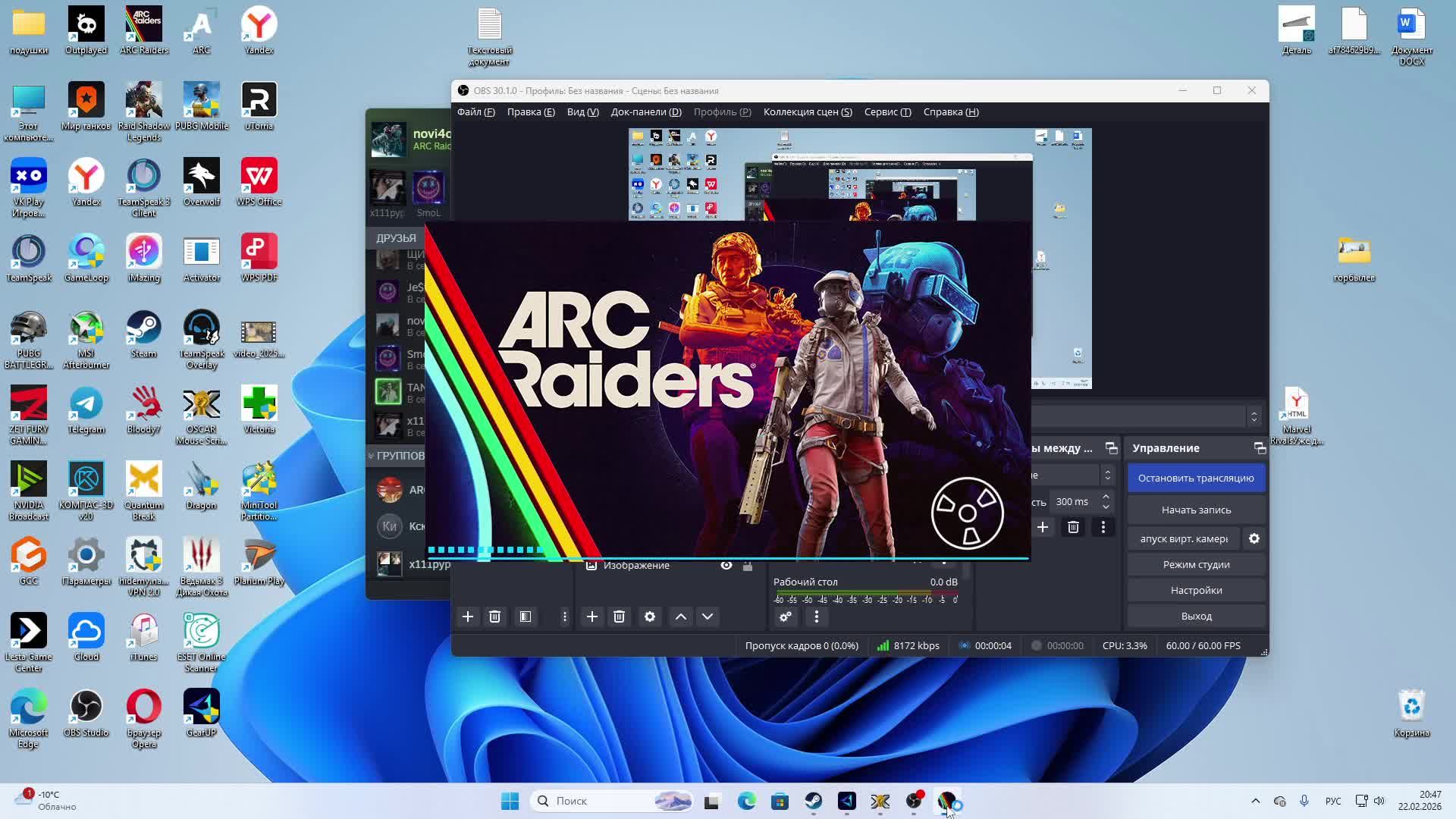Click the Начать запись button
Viewport: 1456px width, 819px height.
(1196, 510)
